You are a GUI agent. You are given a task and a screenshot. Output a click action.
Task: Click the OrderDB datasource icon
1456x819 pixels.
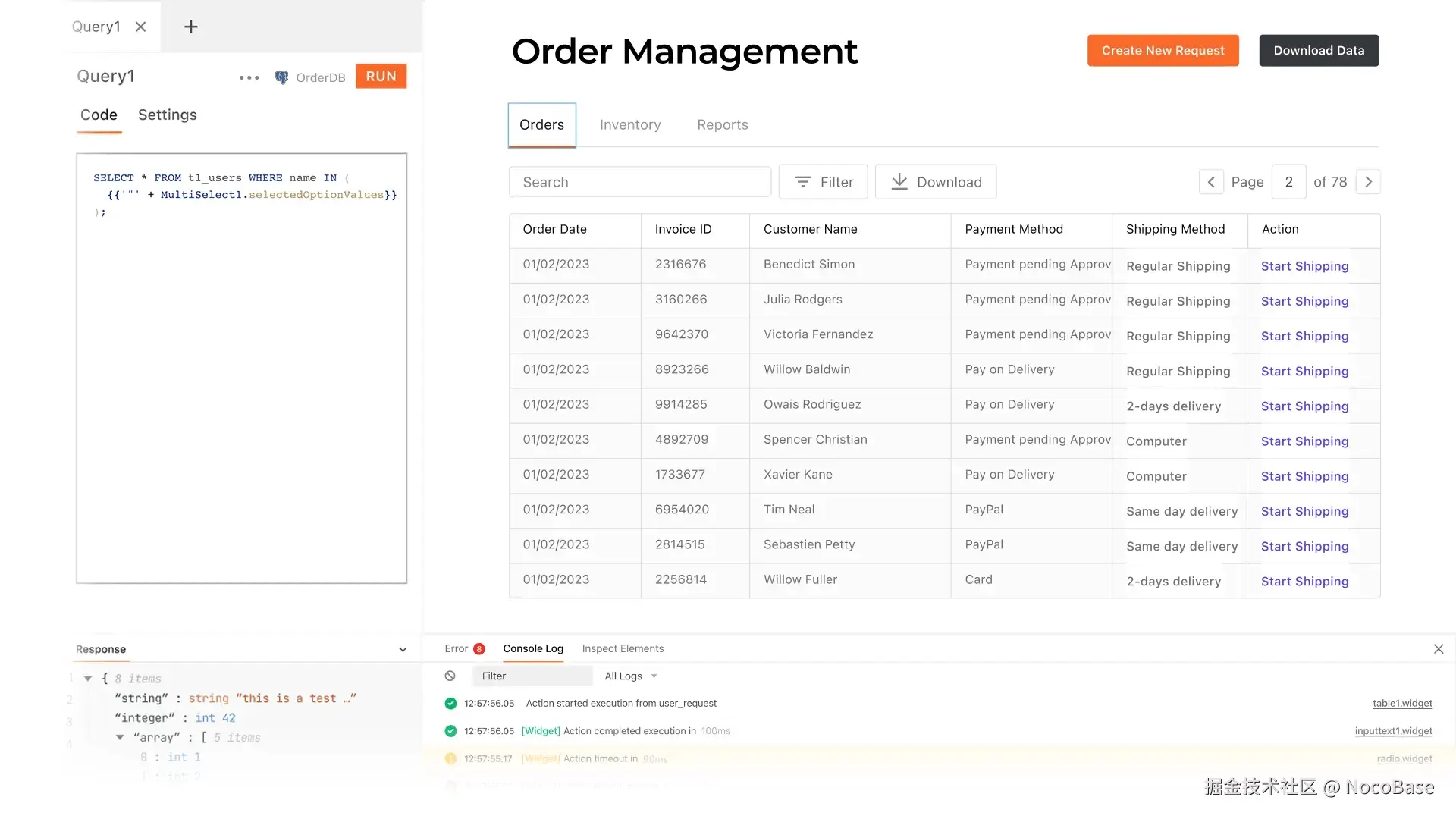pos(281,77)
